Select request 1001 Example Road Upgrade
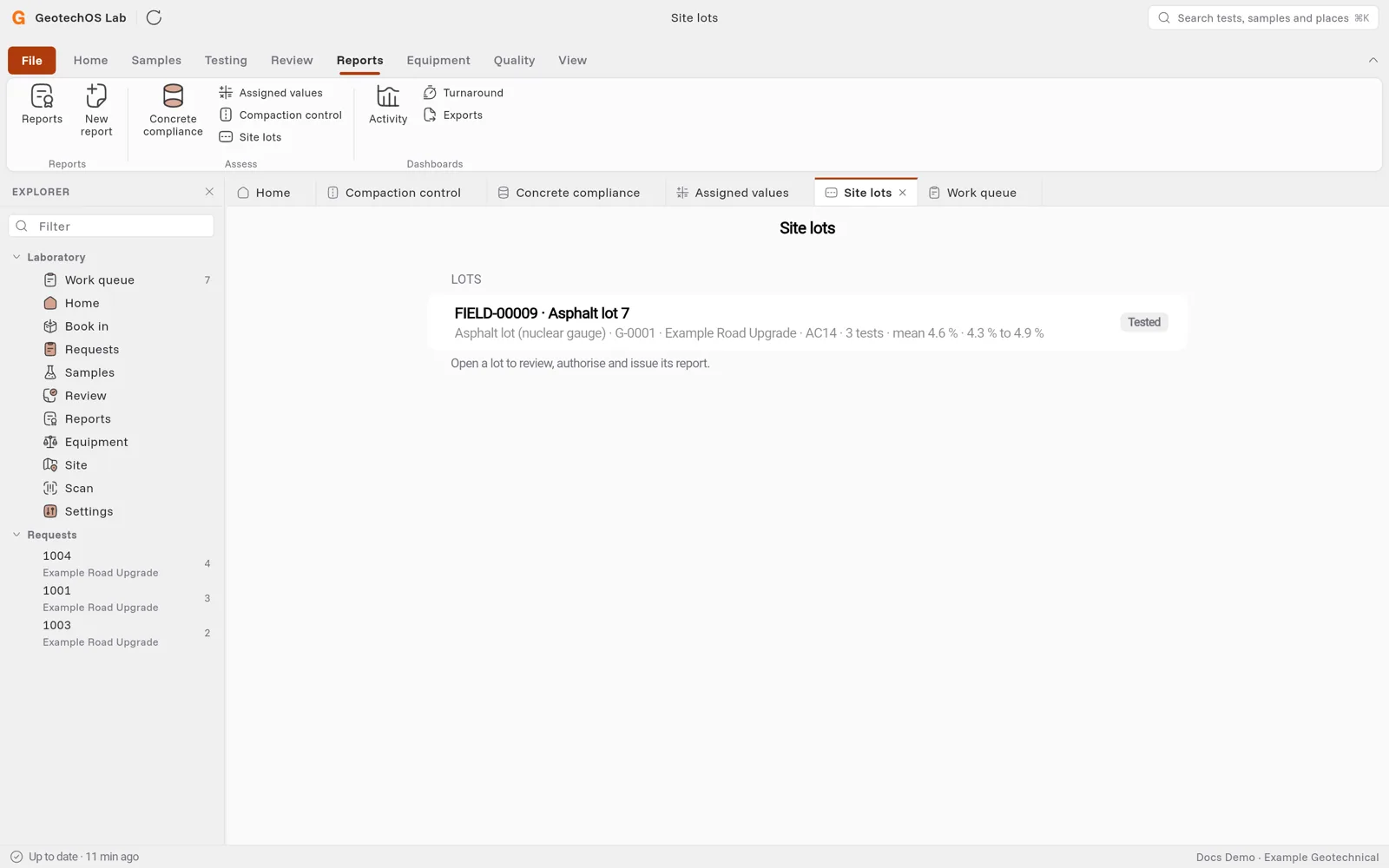This screenshot has height=868, width=1389. click(112, 598)
